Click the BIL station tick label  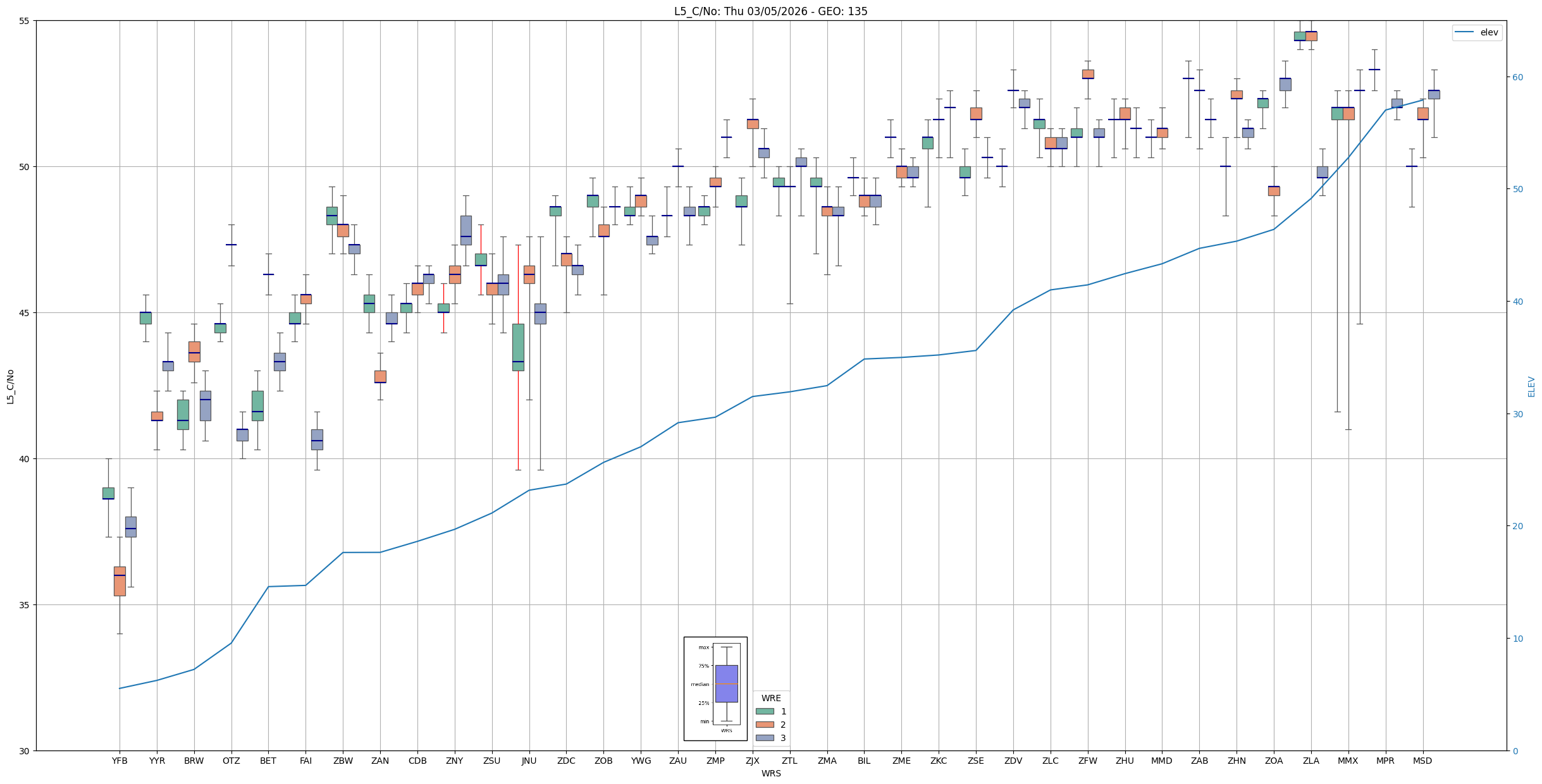tap(864, 761)
